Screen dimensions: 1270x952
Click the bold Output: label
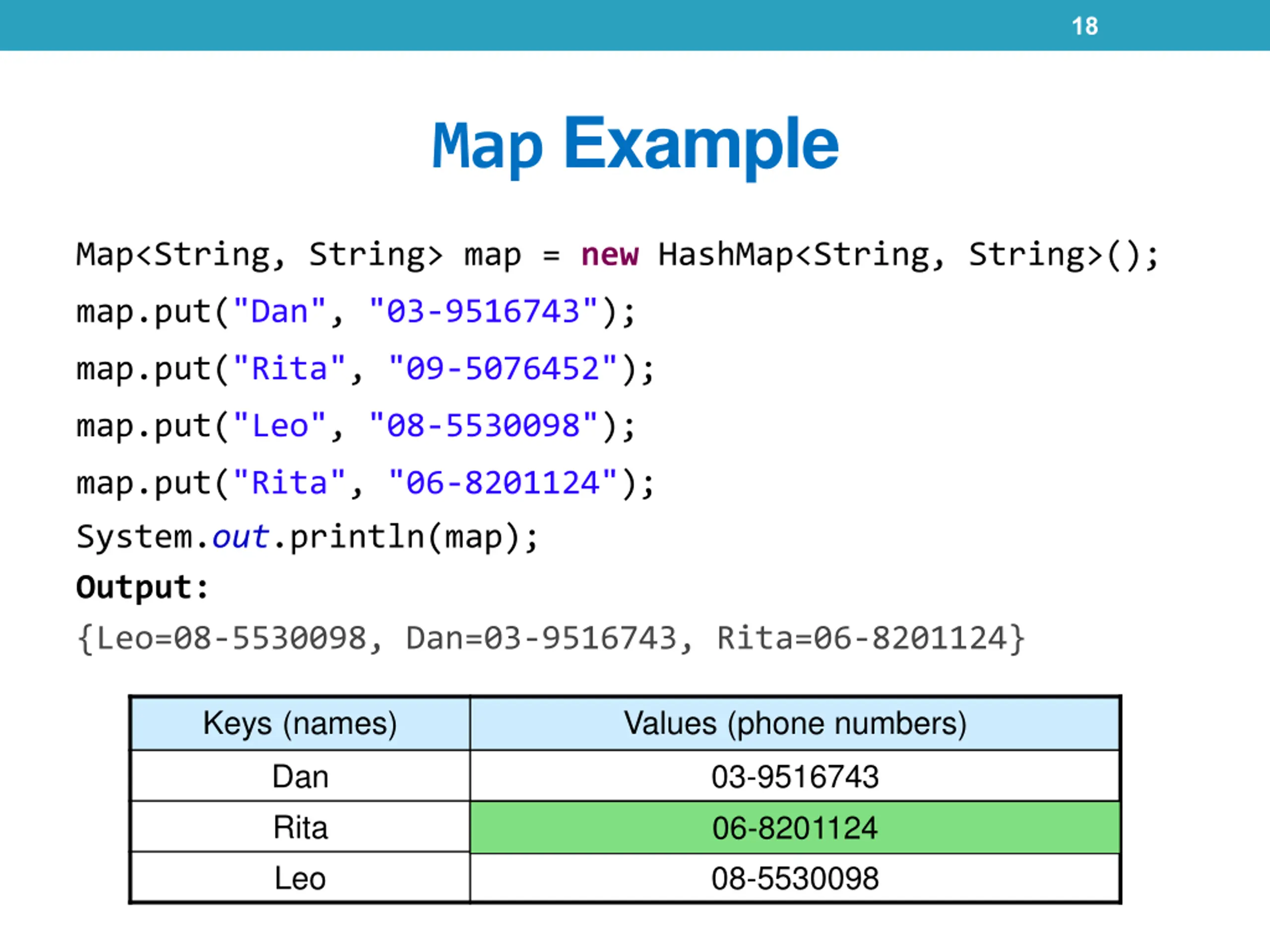click(x=142, y=588)
